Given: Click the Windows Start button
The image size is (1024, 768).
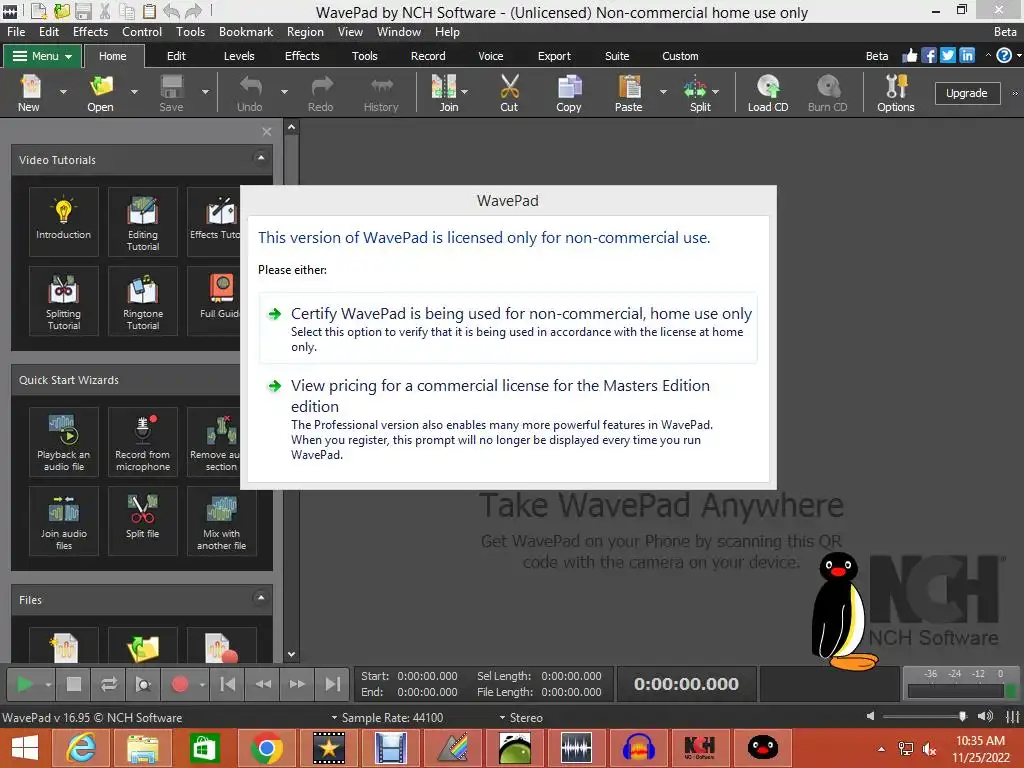Looking at the screenshot, I should 25,748.
